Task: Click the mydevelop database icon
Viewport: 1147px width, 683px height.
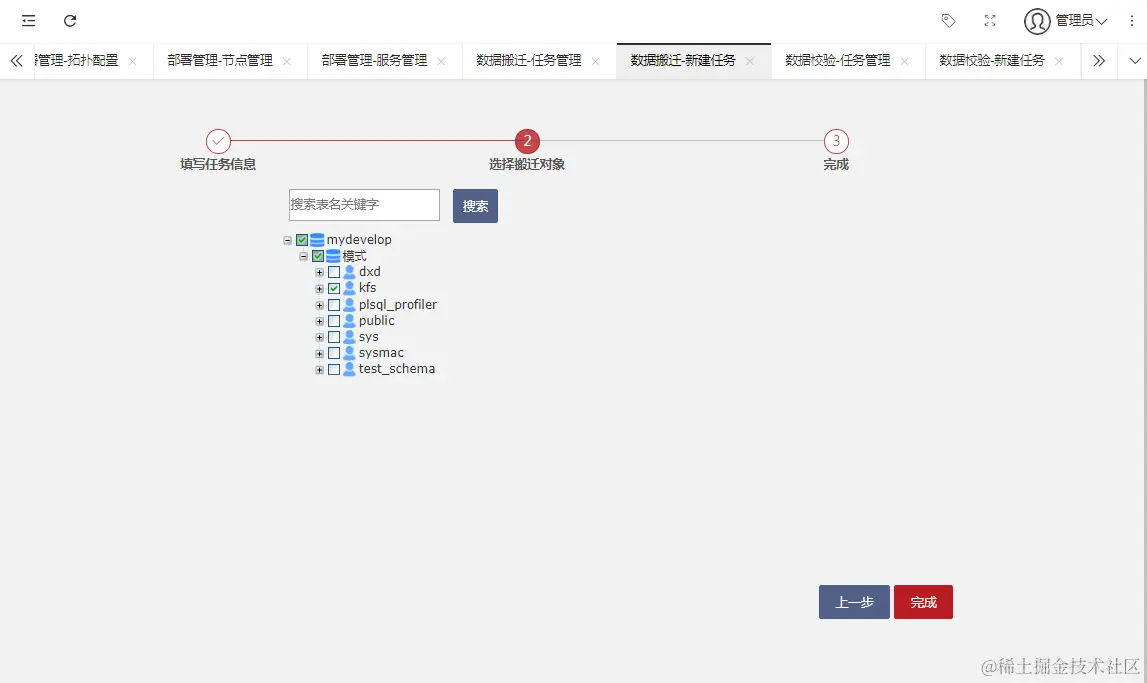Action: coord(317,240)
